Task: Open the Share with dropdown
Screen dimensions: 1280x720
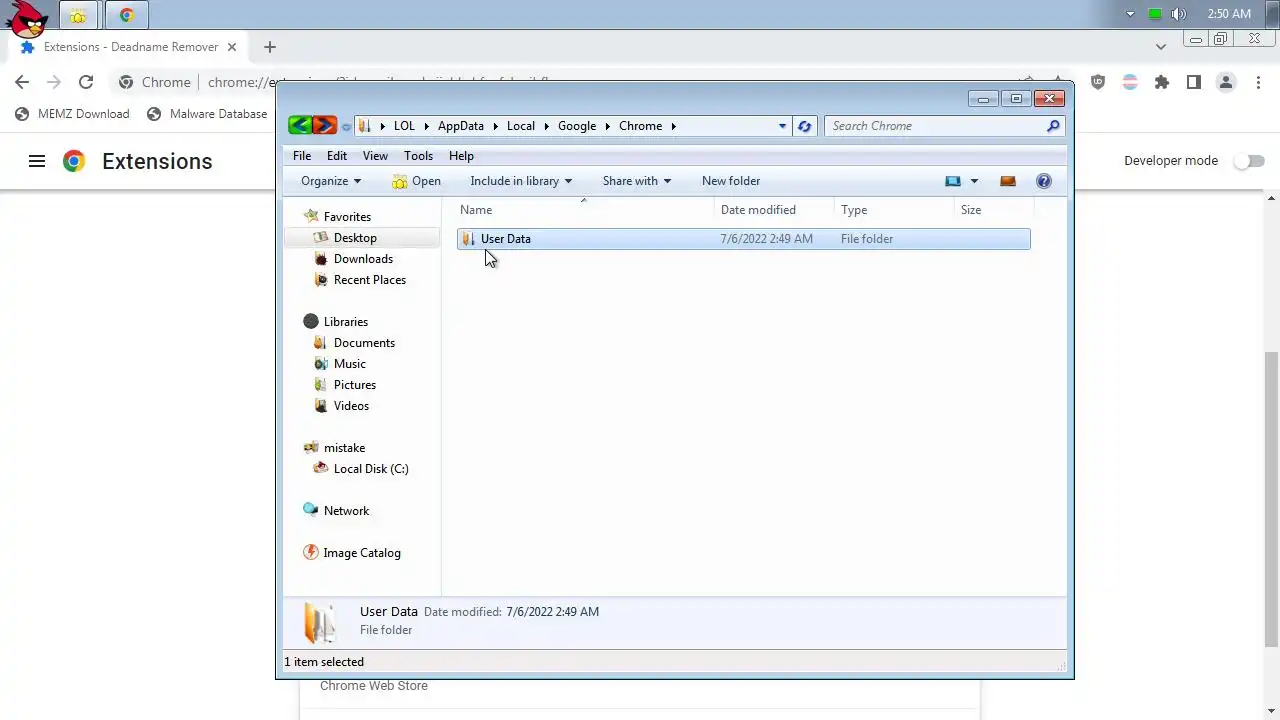Action: coord(636,181)
